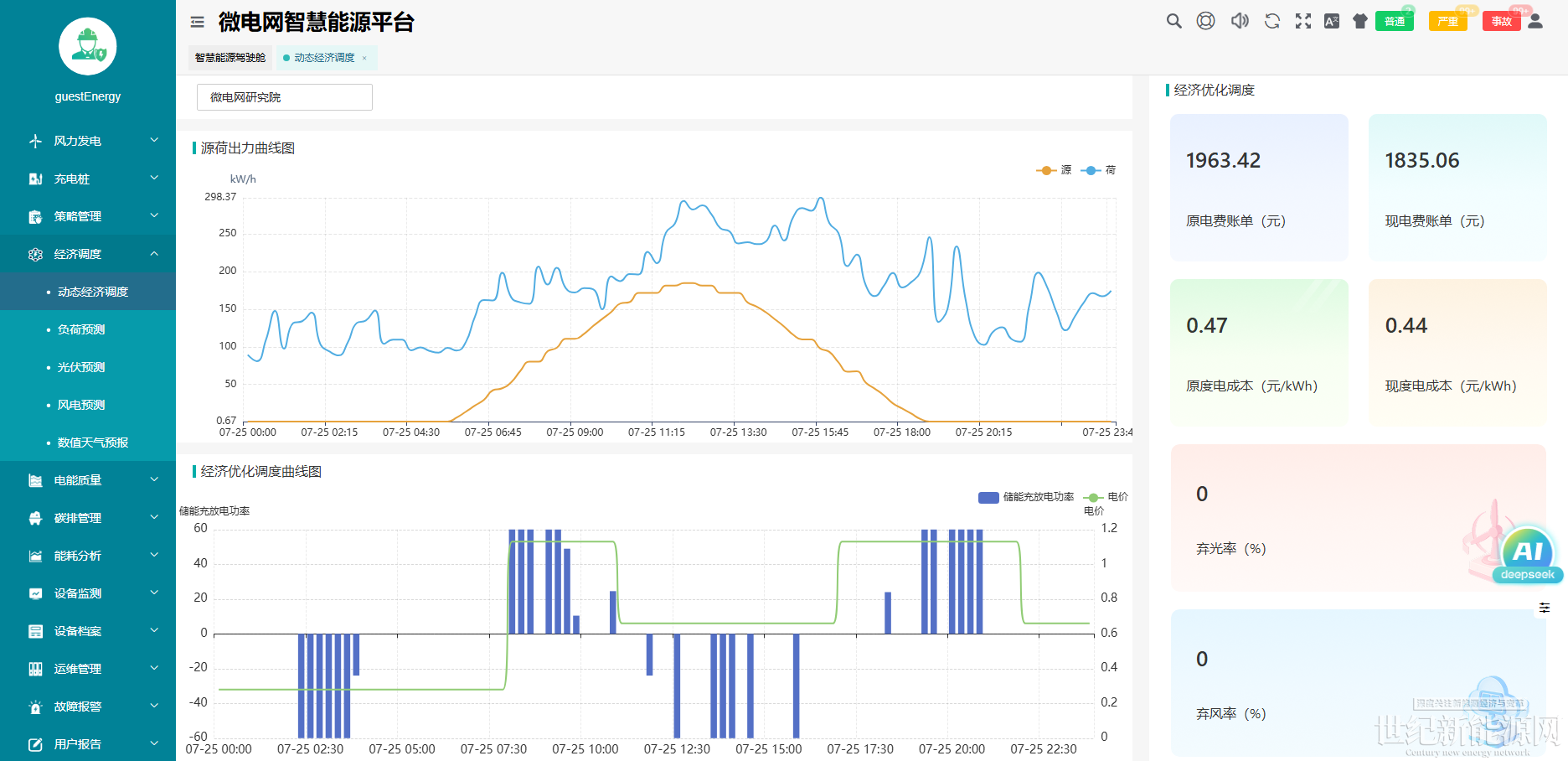1568x761 pixels.
Task: Open the theme shirt icon
Action: point(1359,22)
